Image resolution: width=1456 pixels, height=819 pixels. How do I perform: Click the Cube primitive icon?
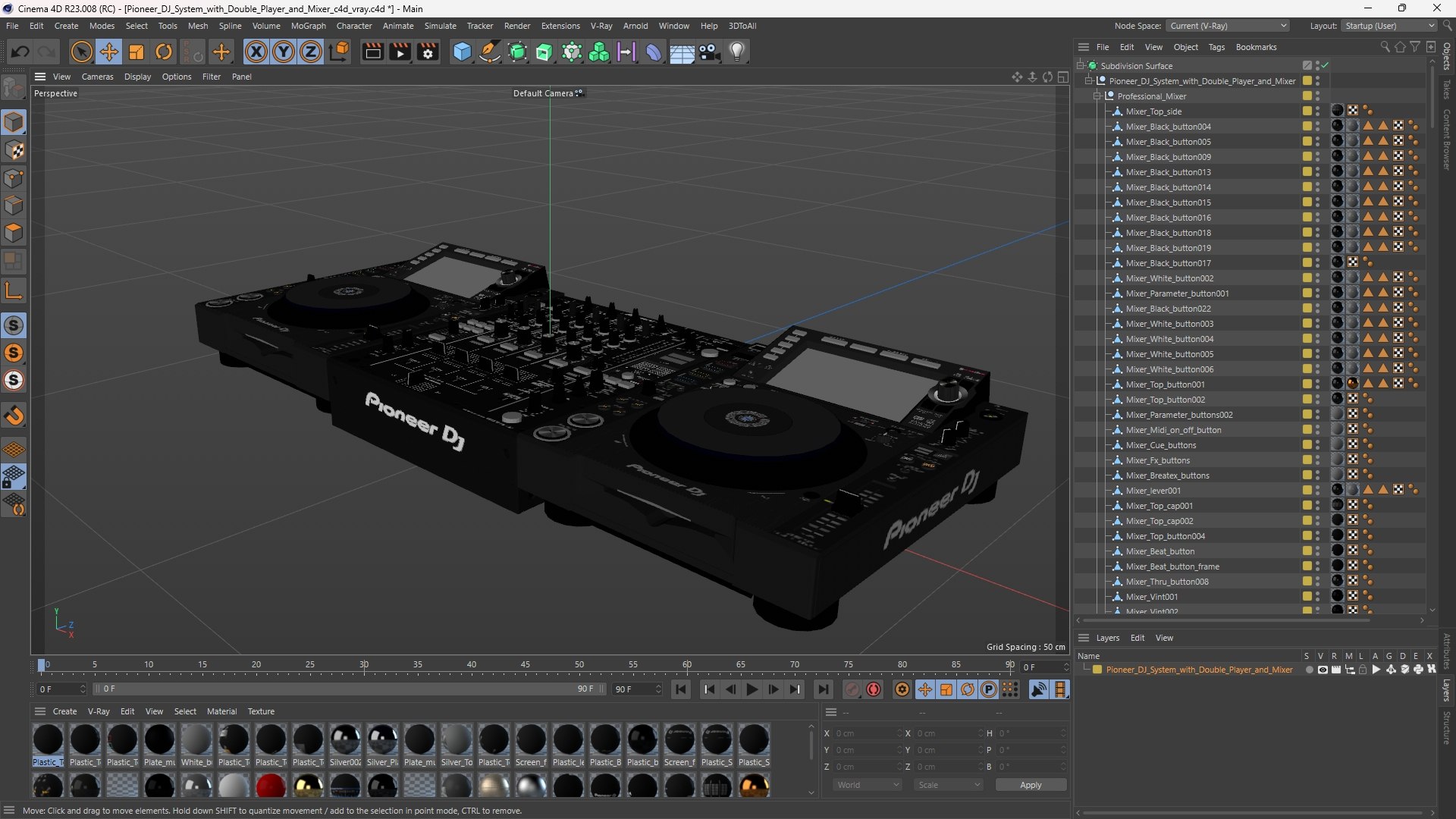coord(462,52)
